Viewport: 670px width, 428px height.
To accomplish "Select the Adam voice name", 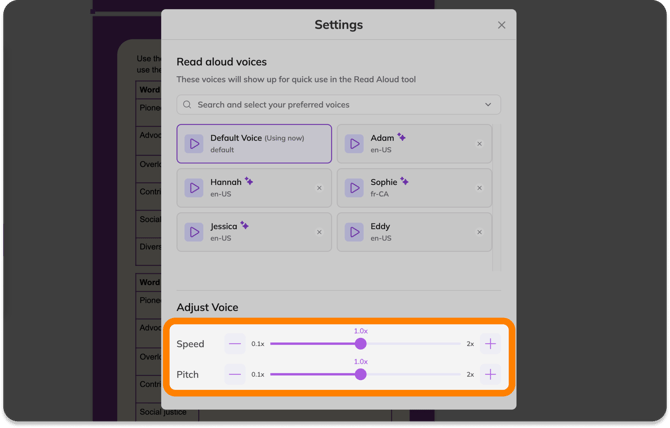I will [382, 138].
